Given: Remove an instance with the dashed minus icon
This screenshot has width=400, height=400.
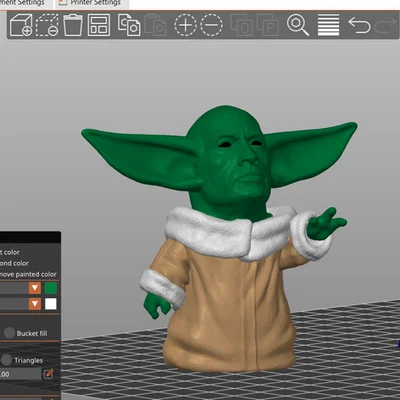Looking at the screenshot, I should 211,25.
